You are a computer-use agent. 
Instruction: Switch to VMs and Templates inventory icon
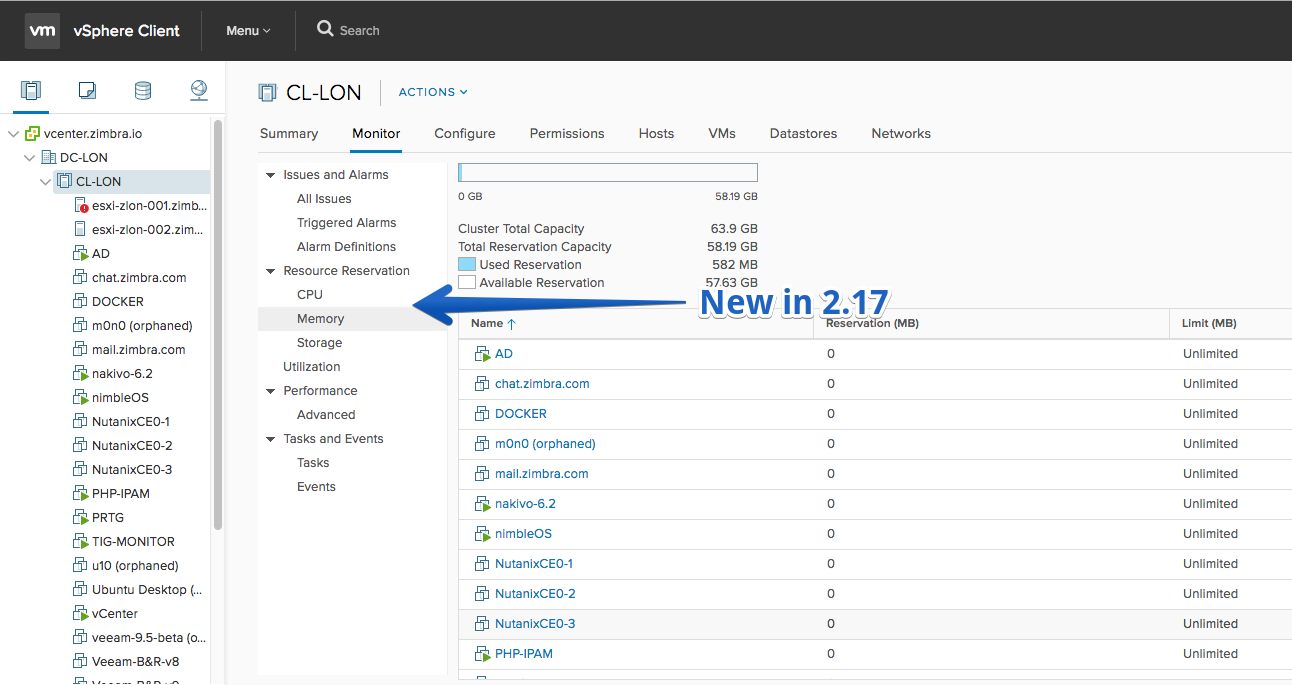[x=87, y=91]
